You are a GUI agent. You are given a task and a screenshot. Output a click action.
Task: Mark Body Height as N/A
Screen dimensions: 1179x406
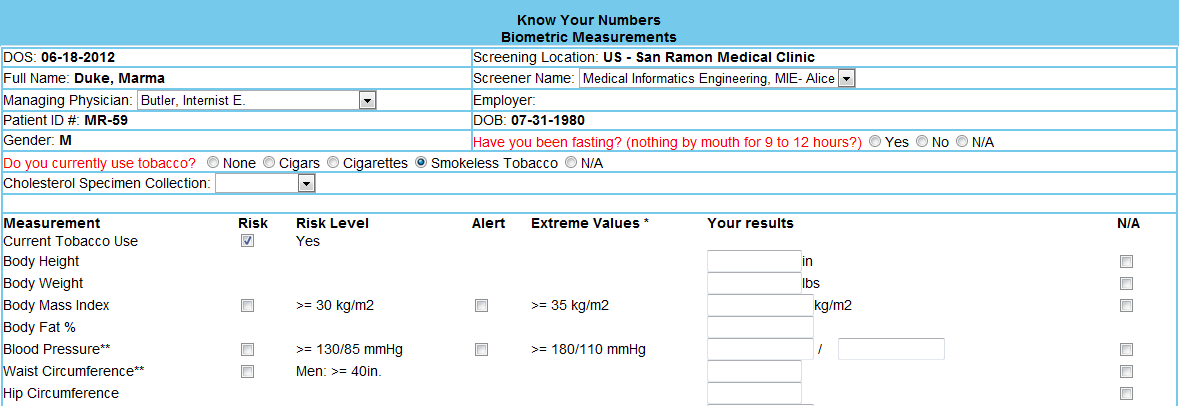pos(1126,262)
